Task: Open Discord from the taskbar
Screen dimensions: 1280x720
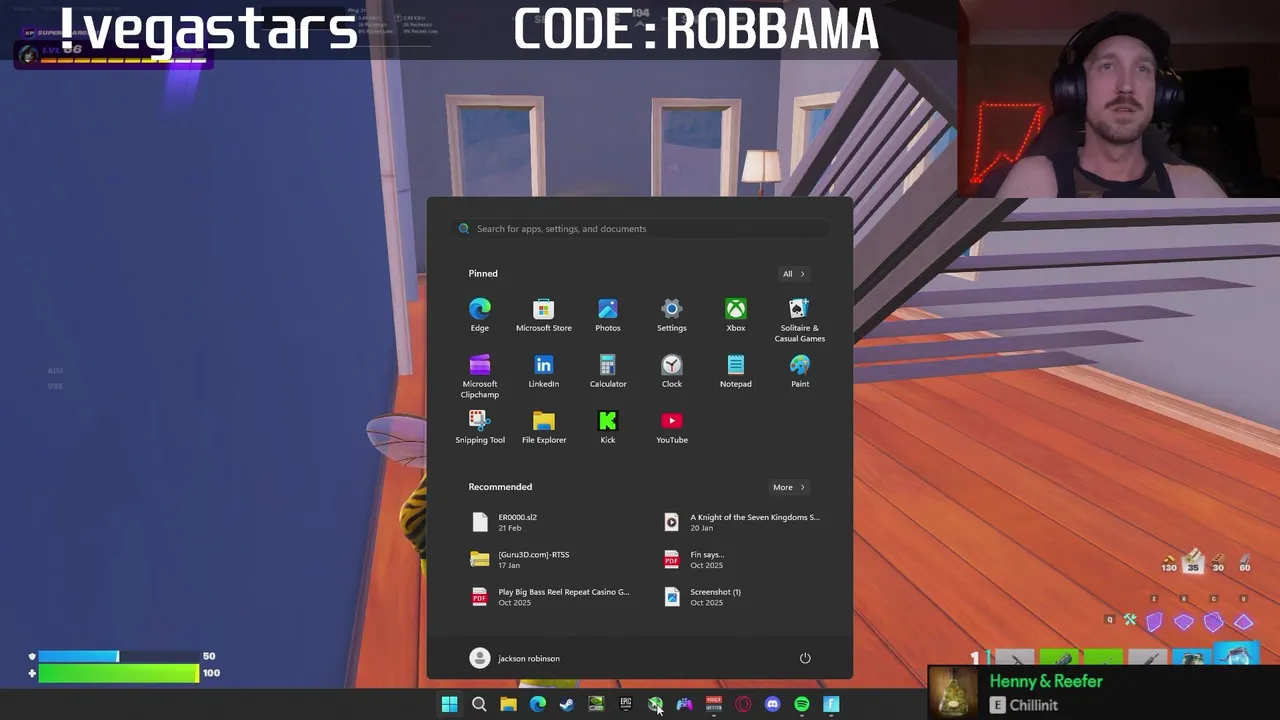Action: 772,704
